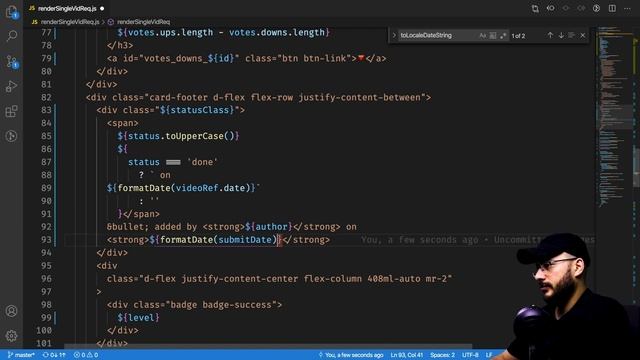The width and height of the screenshot is (640, 360).
Task: Click '408ml-auto' on line 96
Action: 393,278
